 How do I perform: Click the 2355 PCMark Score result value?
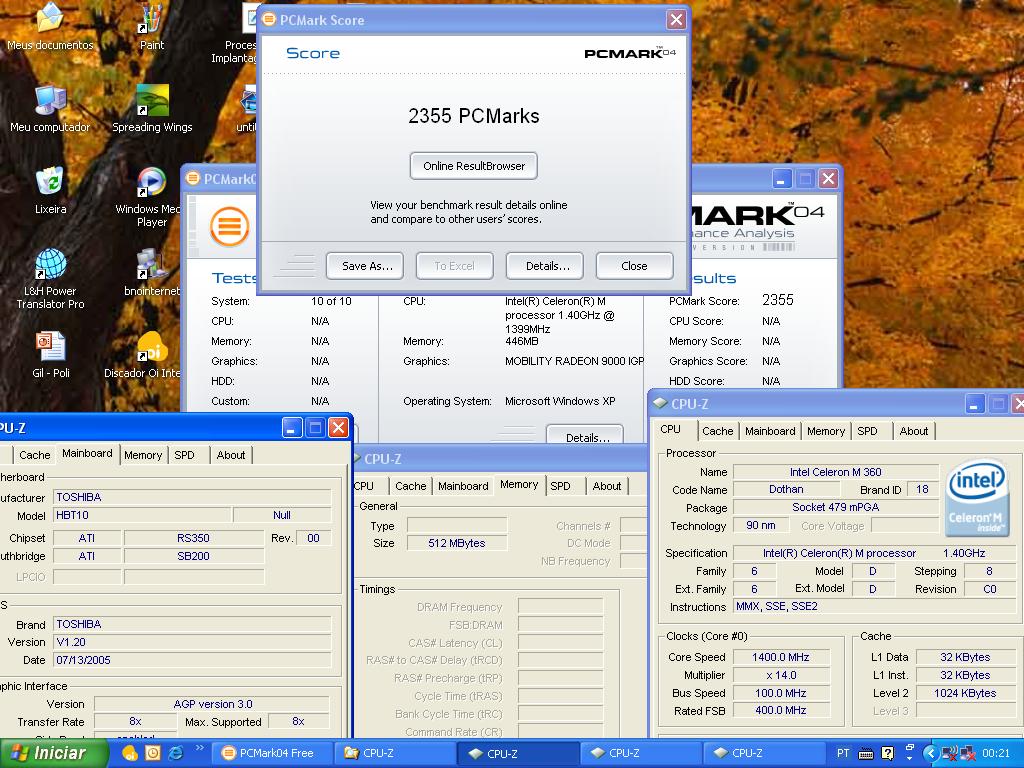coord(777,300)
